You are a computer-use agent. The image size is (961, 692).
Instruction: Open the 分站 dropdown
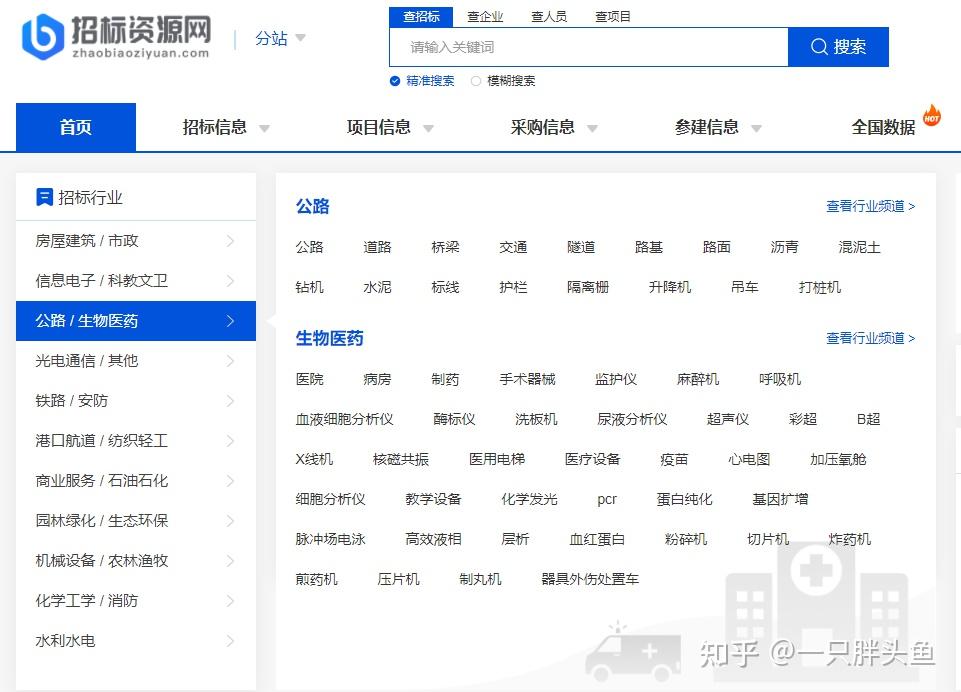point(280,39)
